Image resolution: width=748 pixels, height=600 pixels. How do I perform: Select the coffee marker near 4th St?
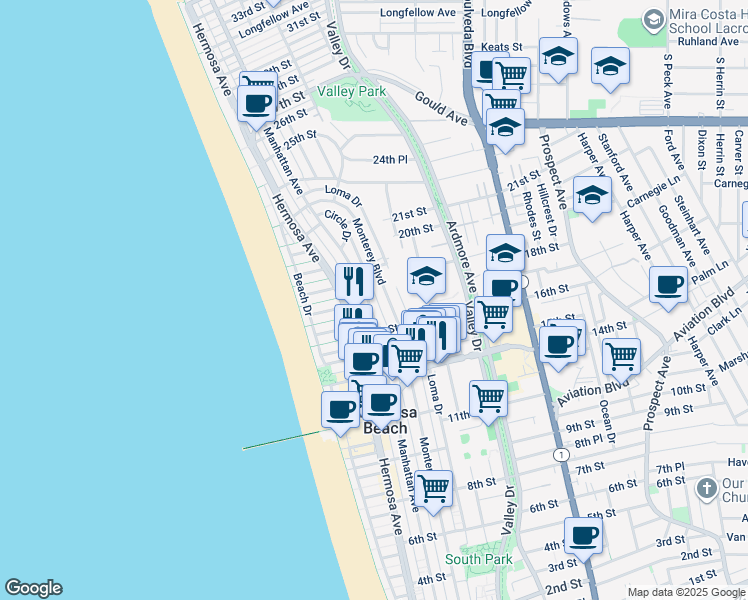(583, 535)
